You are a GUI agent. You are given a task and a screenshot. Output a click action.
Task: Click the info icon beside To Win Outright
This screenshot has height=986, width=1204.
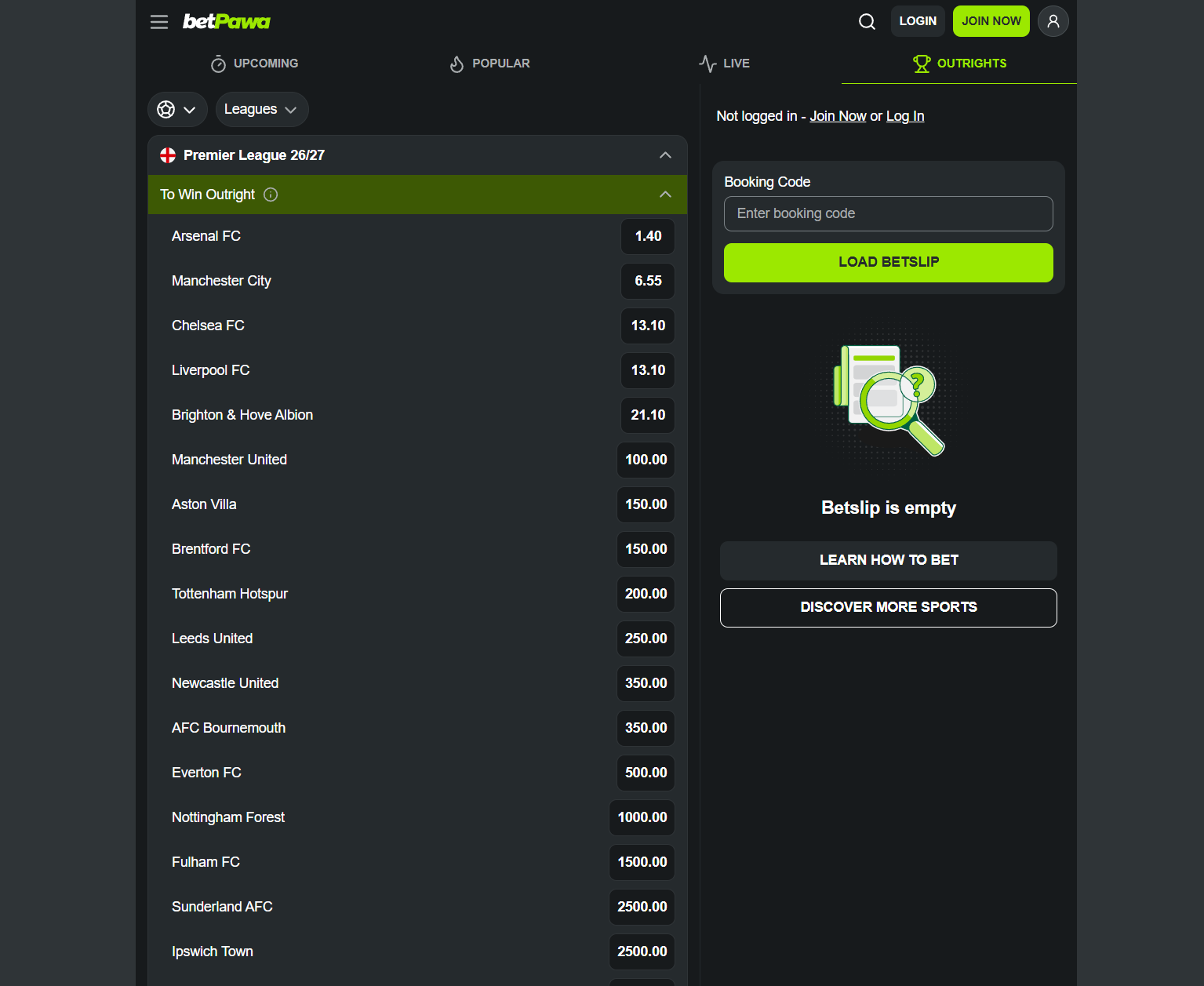271,195
